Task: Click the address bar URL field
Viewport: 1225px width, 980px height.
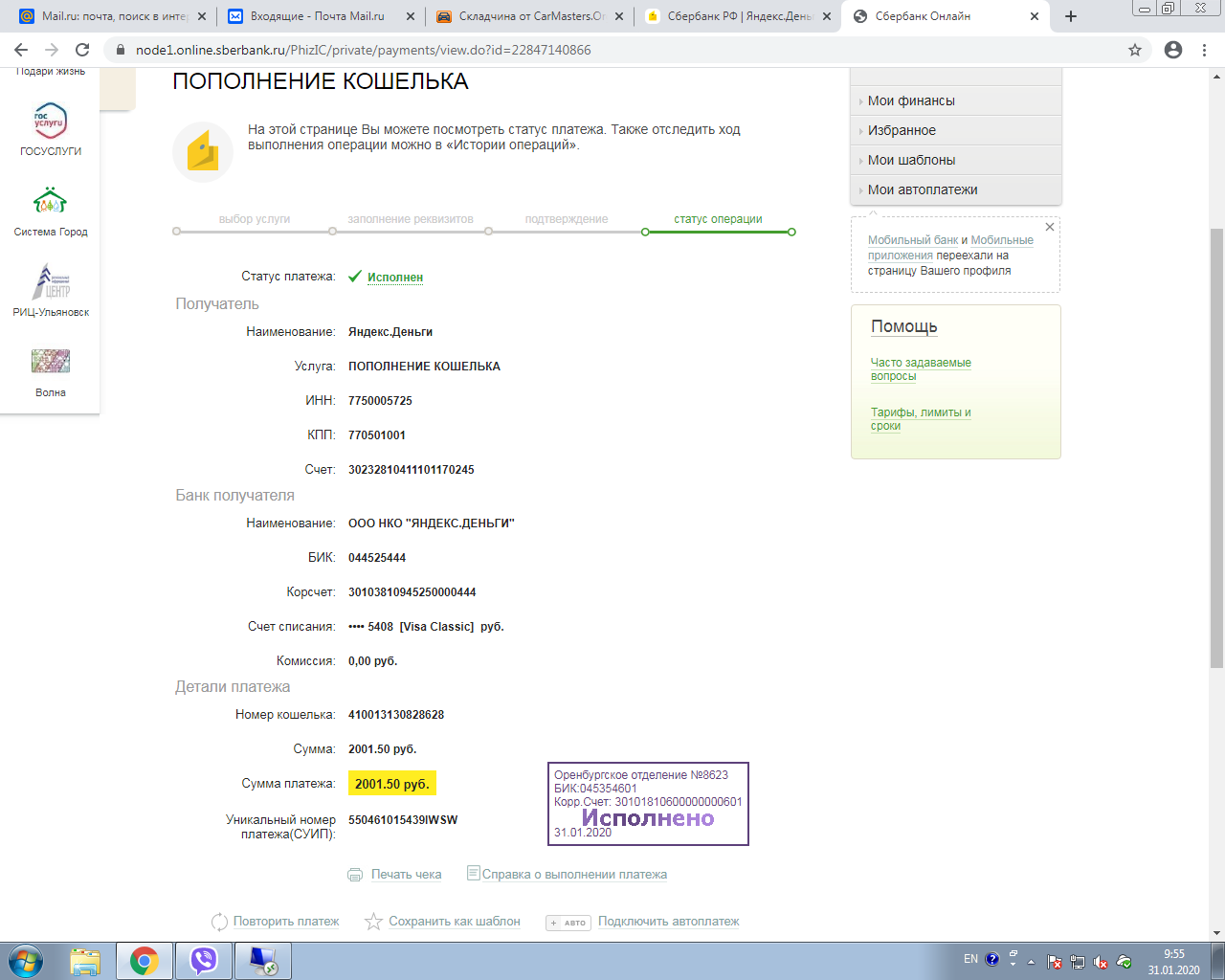Action: (612, 50)
